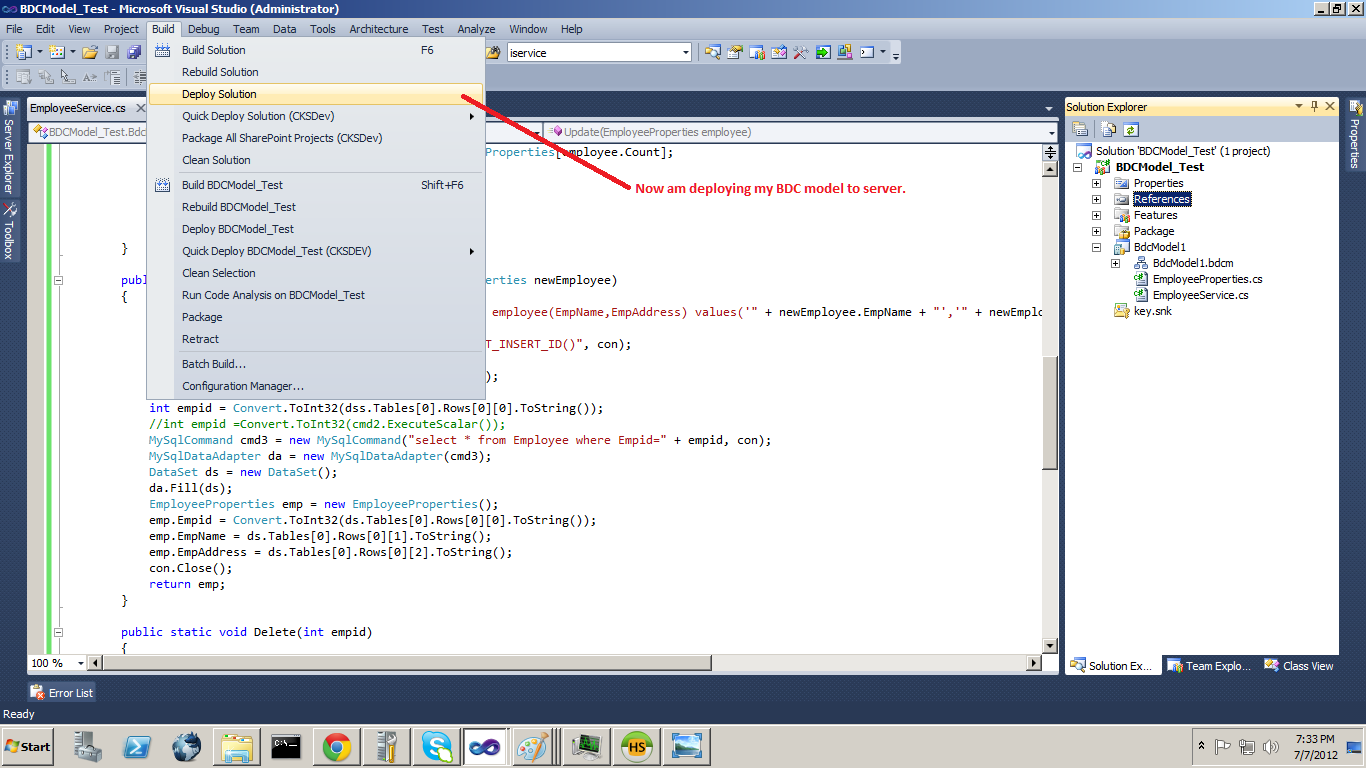The height and width of the screenshot is (768, 1366).
Task: Collapse the BDCModel_Test project node
Action: pyautogui.click(x=1077, y=167)
